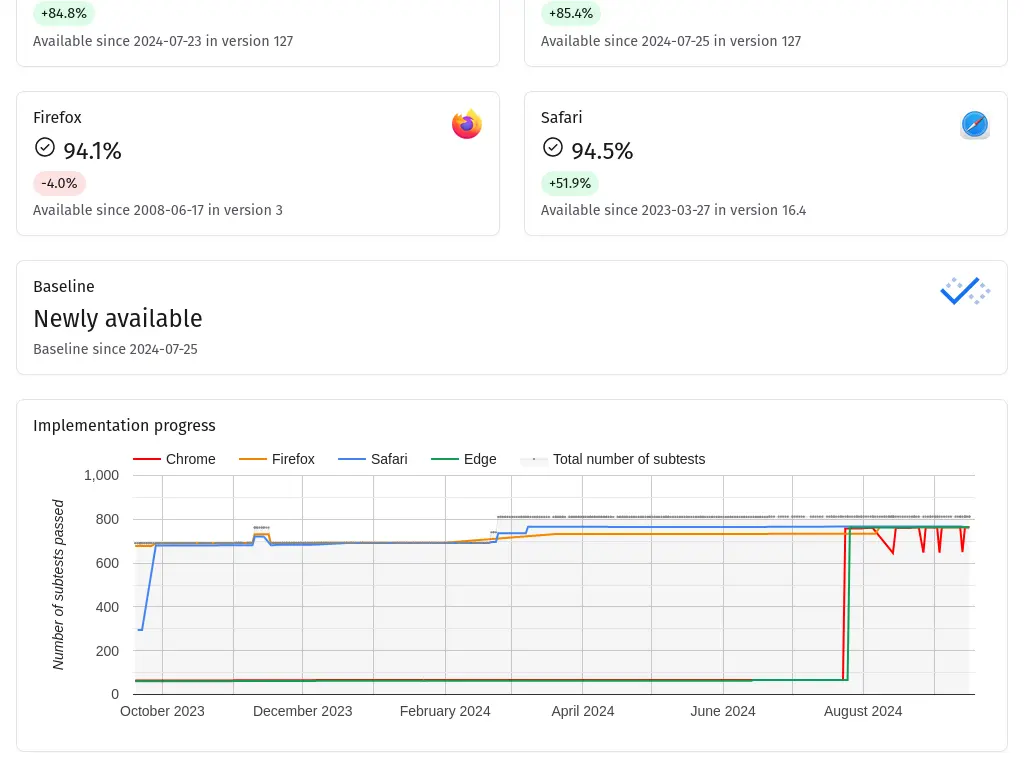1024x768 pixels.
Task: Click the Baseline double-checkmark icon
Action: 965,291
